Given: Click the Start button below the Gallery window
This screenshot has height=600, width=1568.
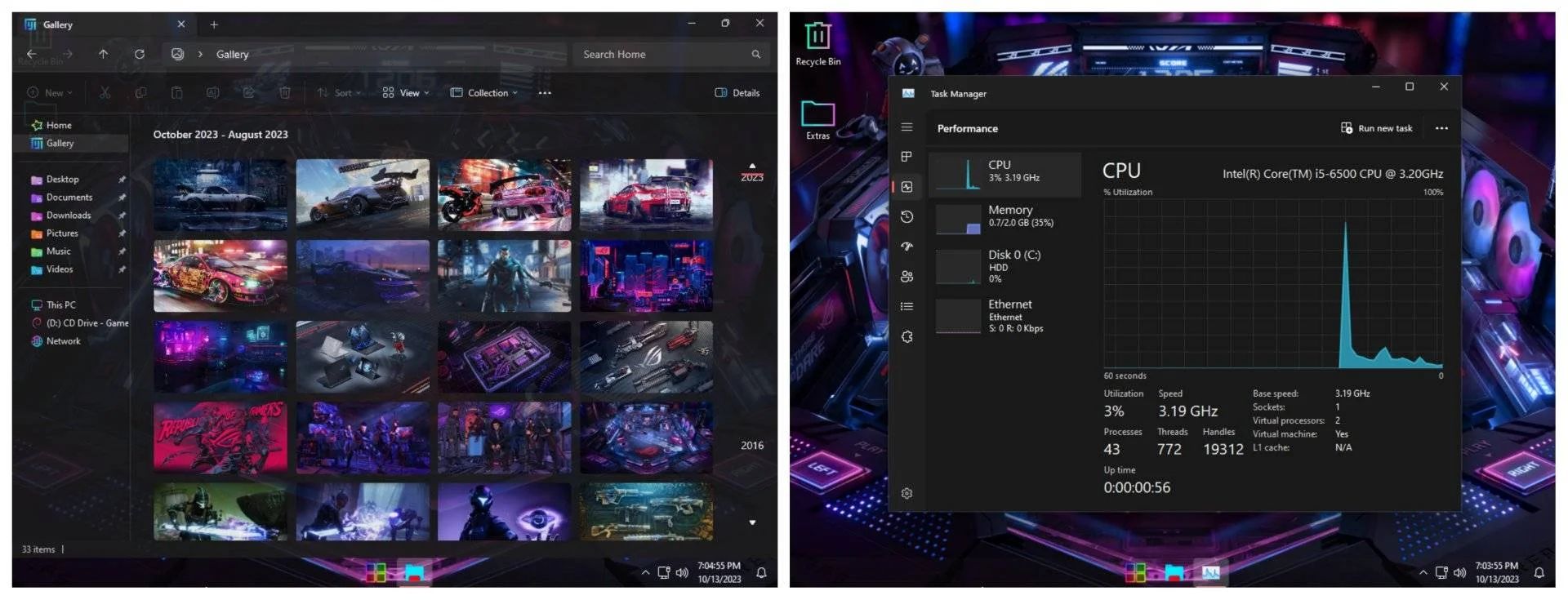Looking at the screenshot, I should click(376, 572).
